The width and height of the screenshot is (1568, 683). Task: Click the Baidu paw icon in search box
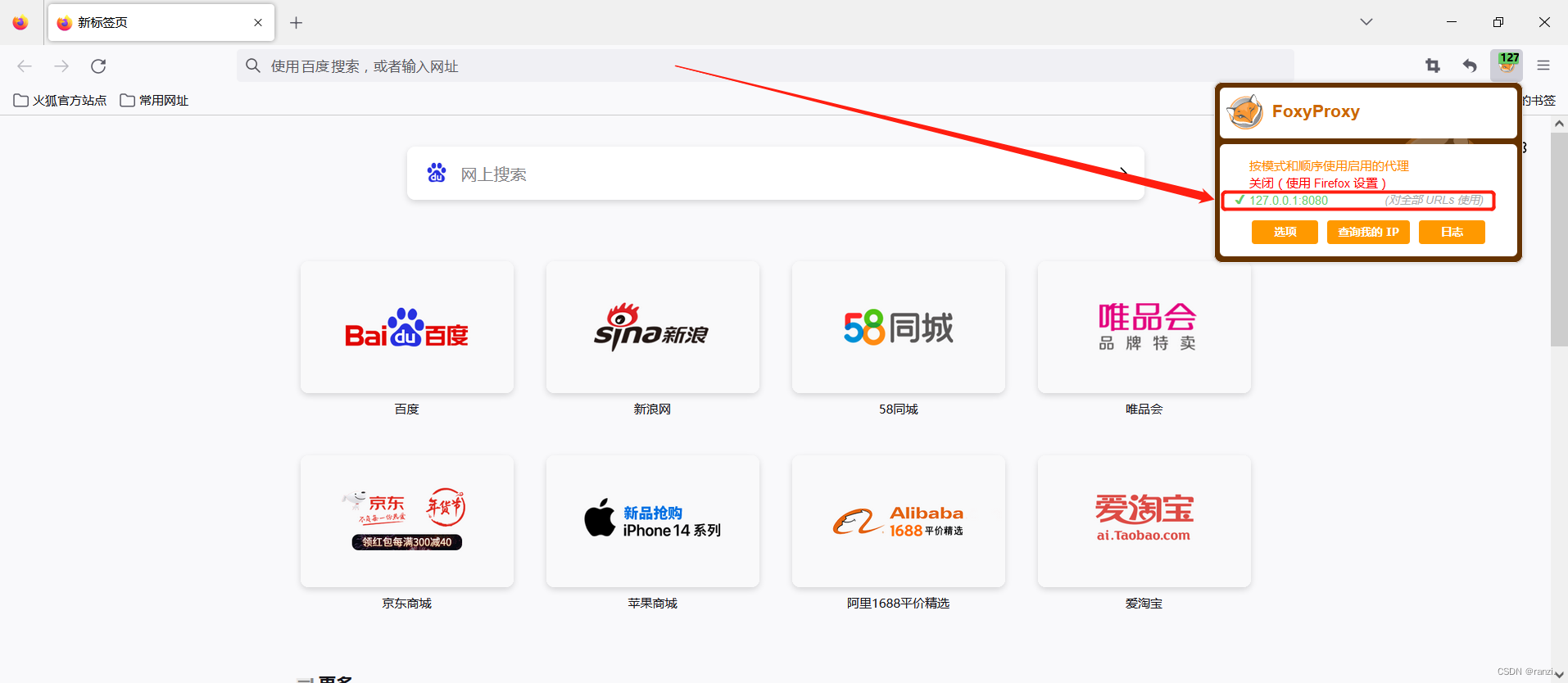pos(437,173)
